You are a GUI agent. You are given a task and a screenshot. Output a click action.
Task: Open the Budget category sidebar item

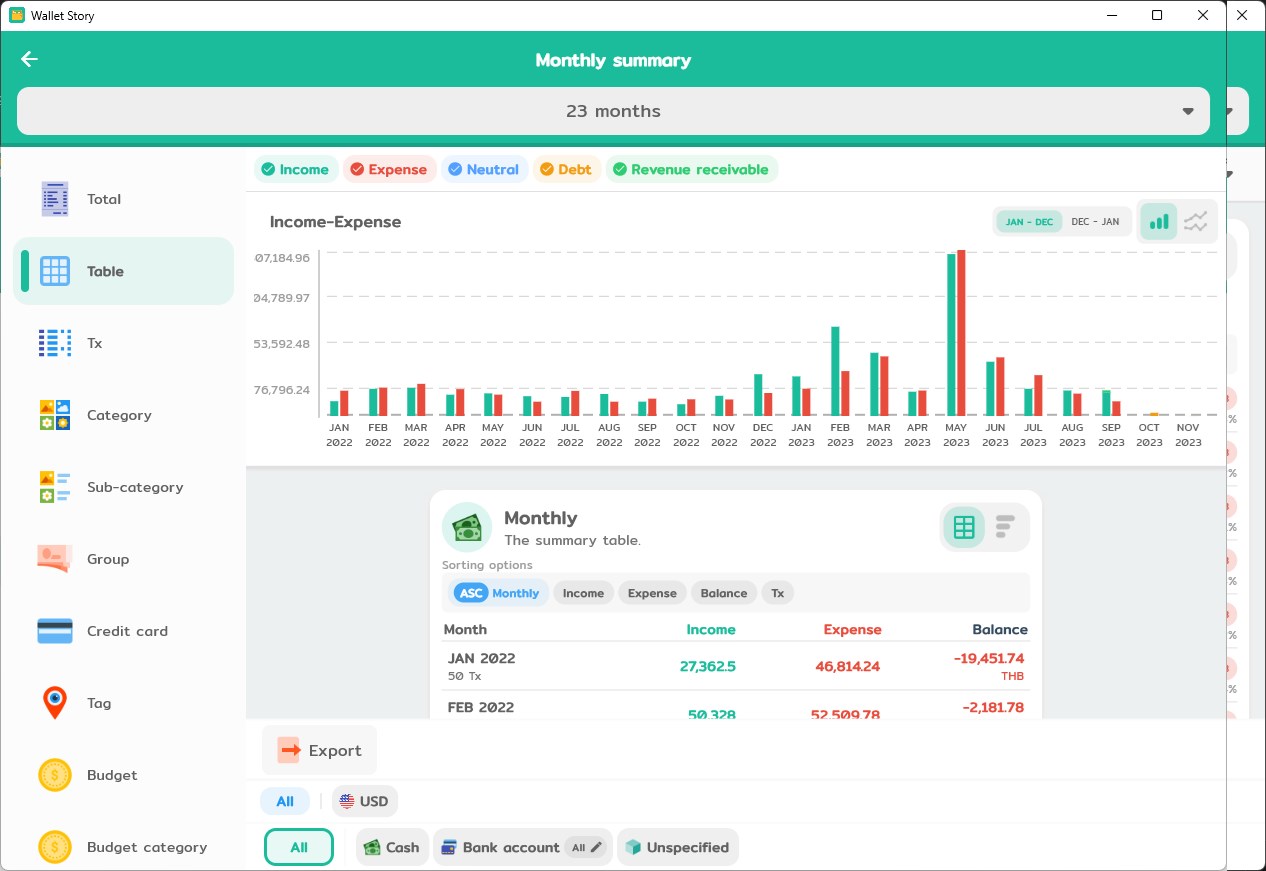click(124, 847)
